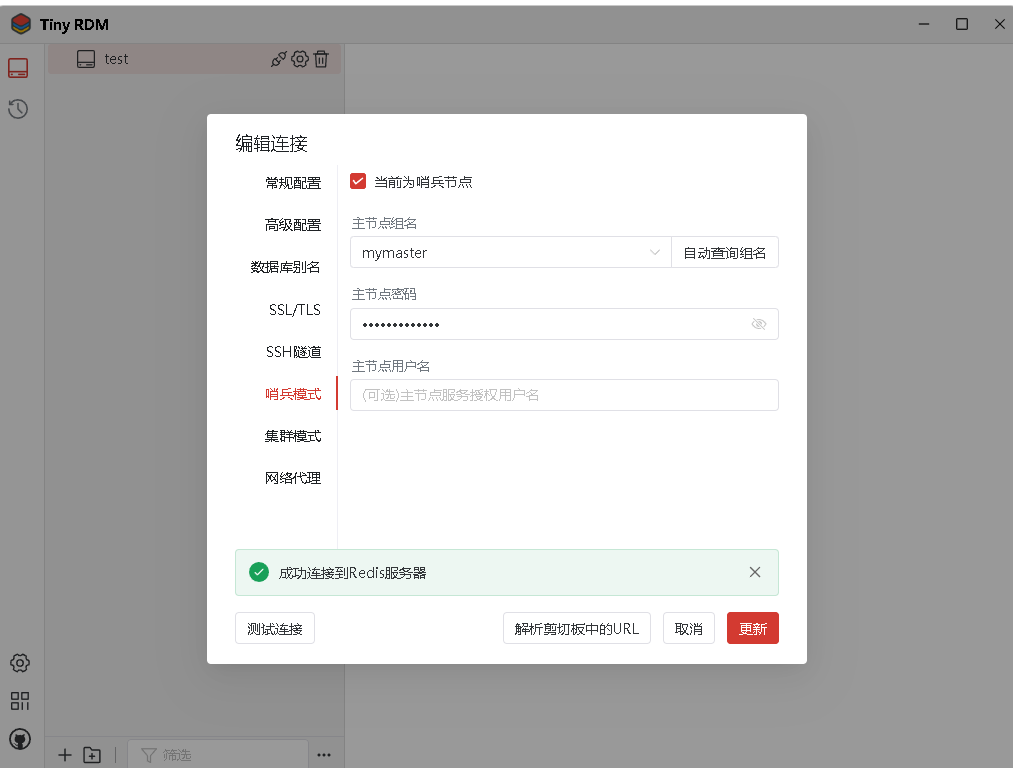Screen dimensions: 1013x768
Task: Delete the test connection via trash icon
Action: (x=320, y=59)
